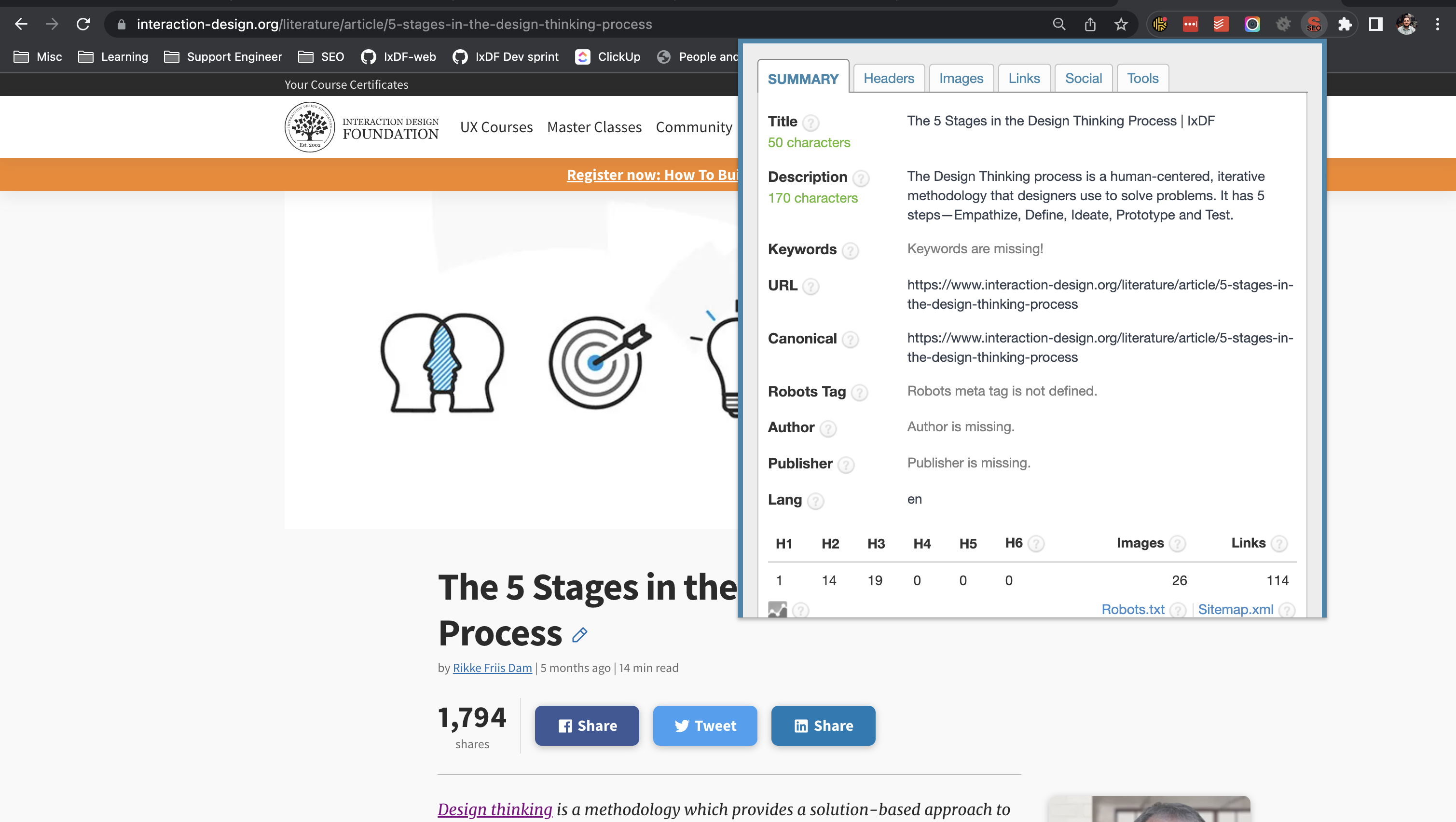This screenshot has width=1456, height=822.
Task: Reload the page with the refresh icon
Action: point(83,24)
